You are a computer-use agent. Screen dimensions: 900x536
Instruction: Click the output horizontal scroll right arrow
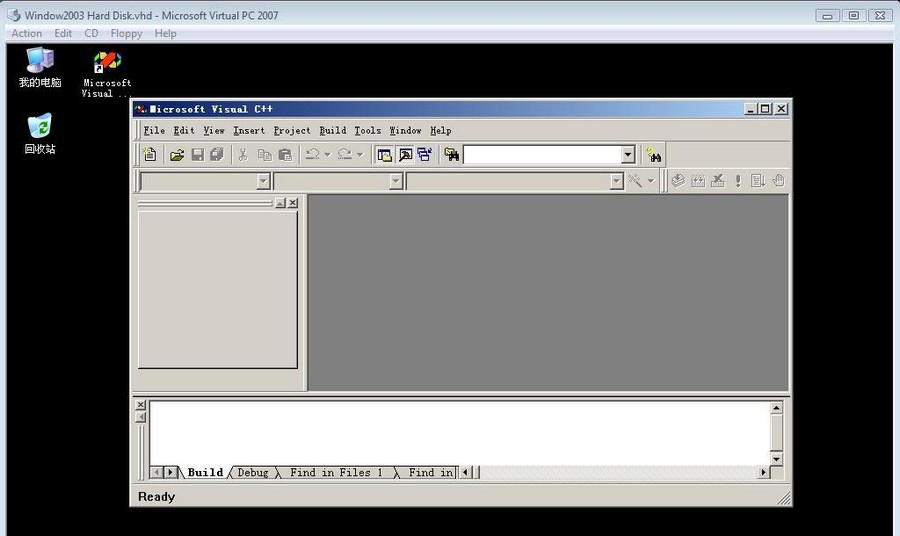[x=763, y=472]
